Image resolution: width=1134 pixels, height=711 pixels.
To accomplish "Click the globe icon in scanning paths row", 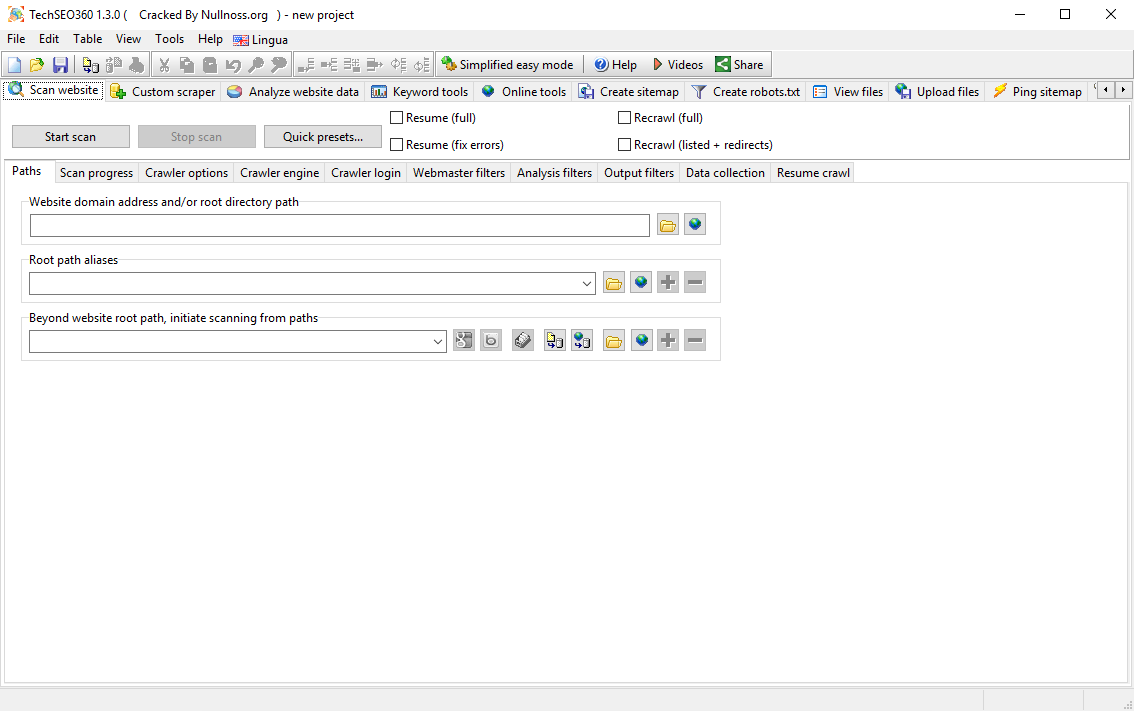I will [x=641, y=340].
